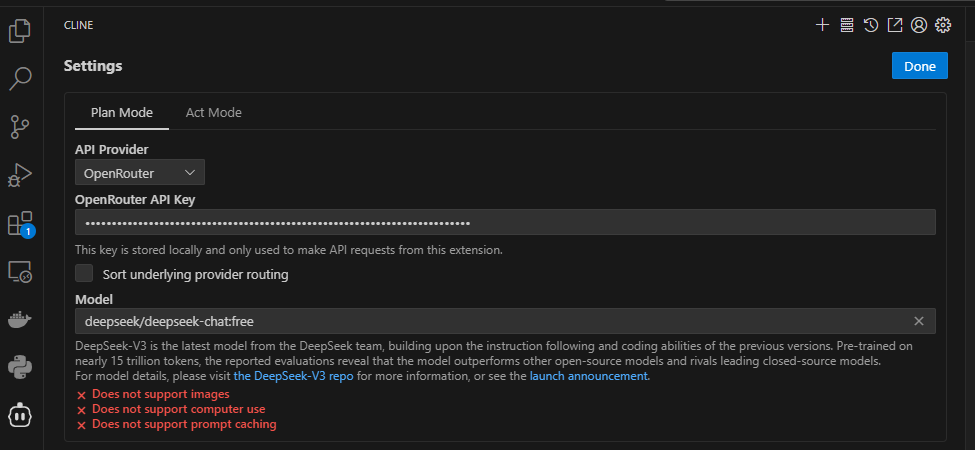Open the Docker view icon

coord(20,320)
